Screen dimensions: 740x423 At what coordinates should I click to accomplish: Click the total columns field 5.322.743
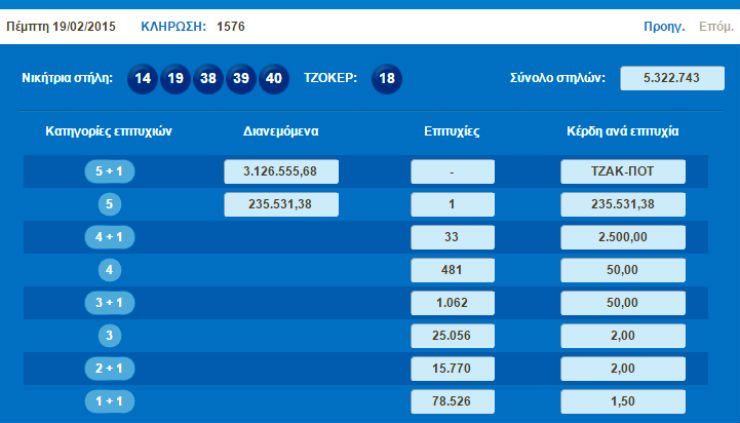tap(672, 78)
